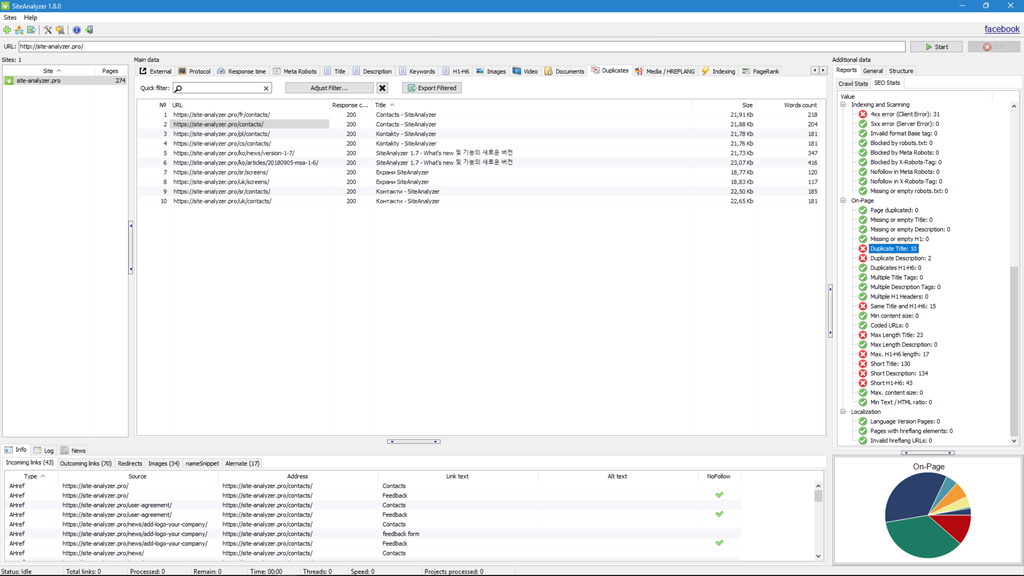The height and width of the screenshot is (576, 1024).
Task: Open the Media / HREFLANG tab
Action: (665, 71)
